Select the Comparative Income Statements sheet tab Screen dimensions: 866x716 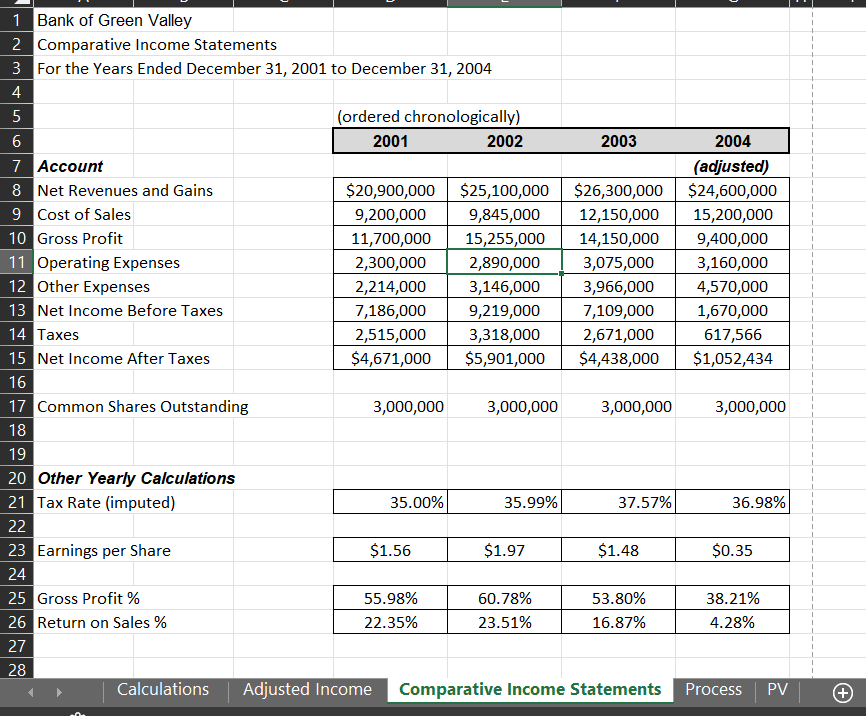530,689
